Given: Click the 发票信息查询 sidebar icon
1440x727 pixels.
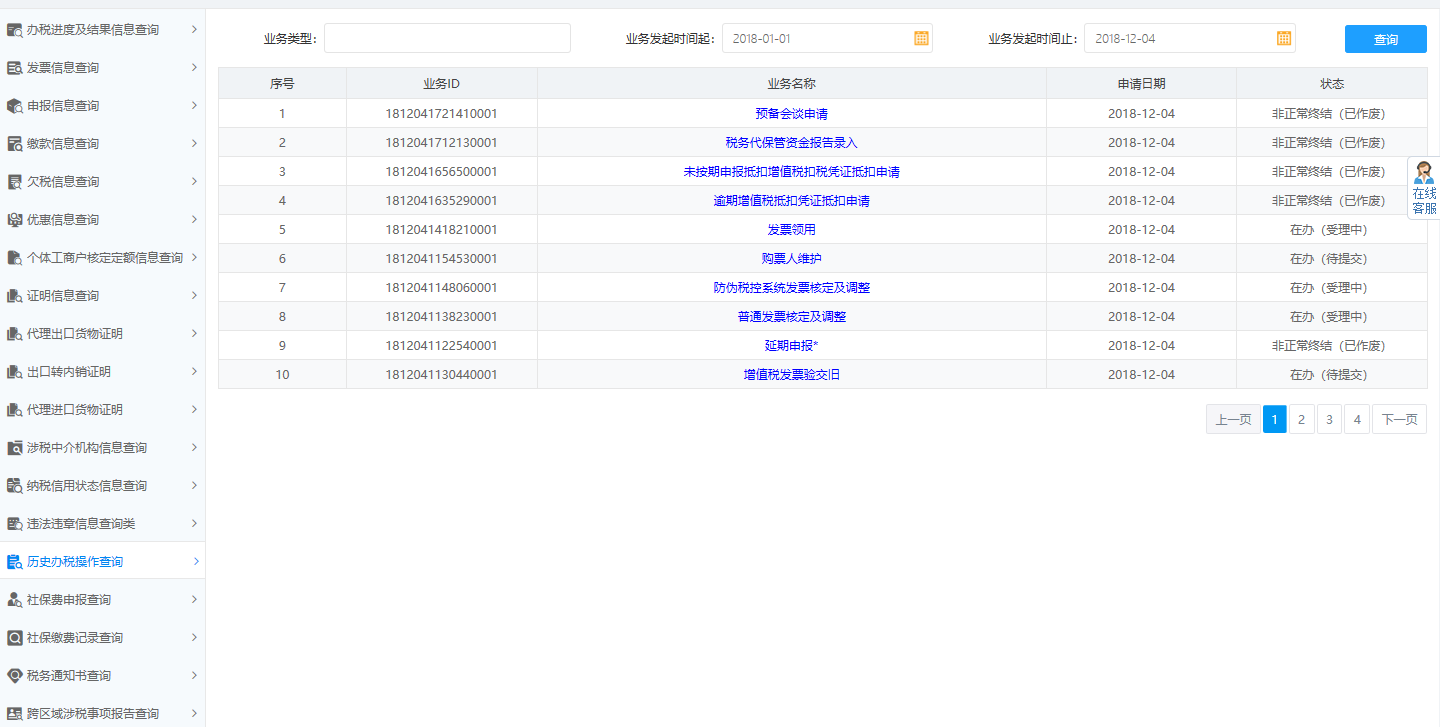Looking at the screenshot, I should (x=14, y=67).
